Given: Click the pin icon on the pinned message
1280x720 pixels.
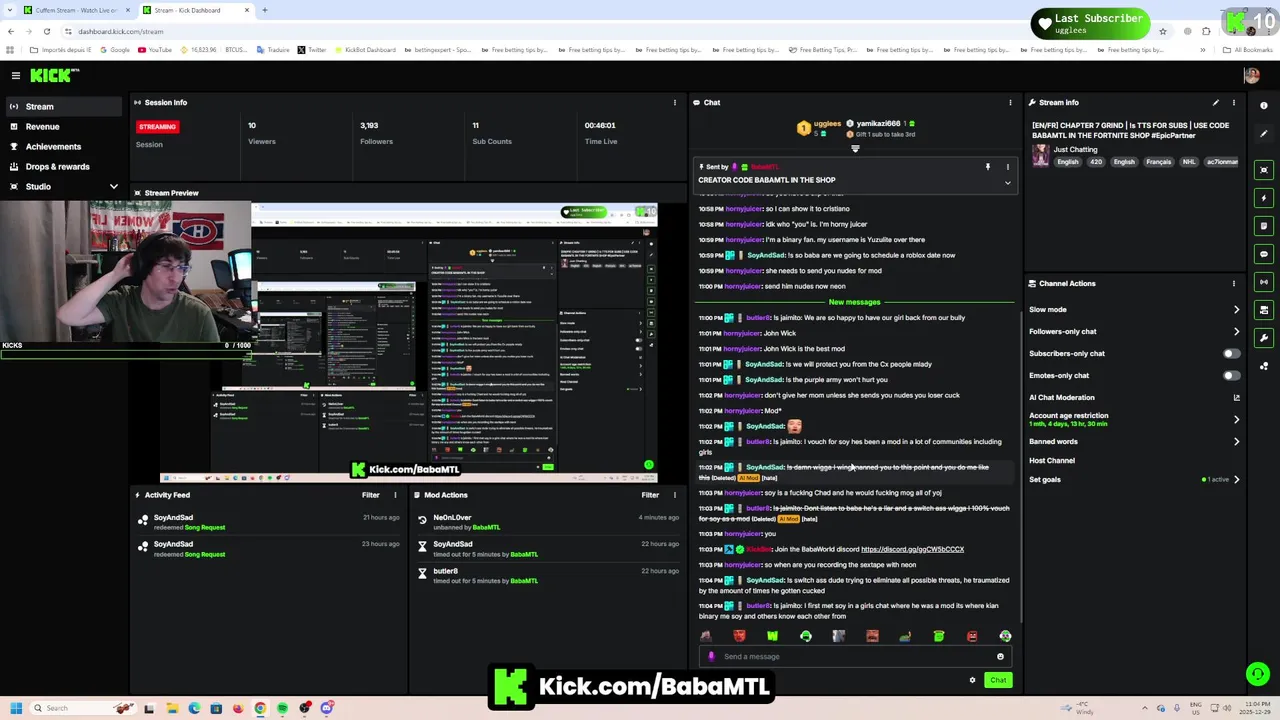Looking at the screenshot, I should 987,167.
